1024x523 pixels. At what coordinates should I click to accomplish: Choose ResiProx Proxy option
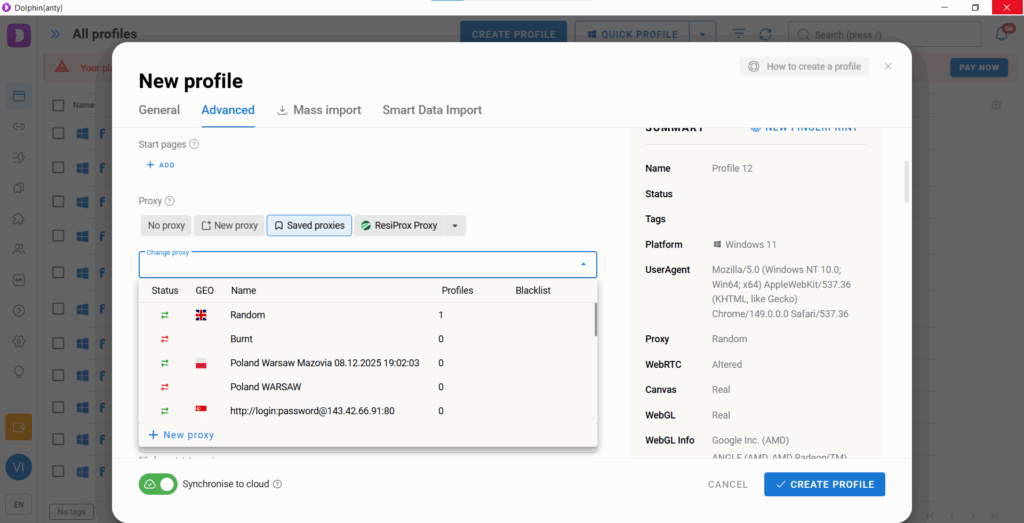point(399,225)
